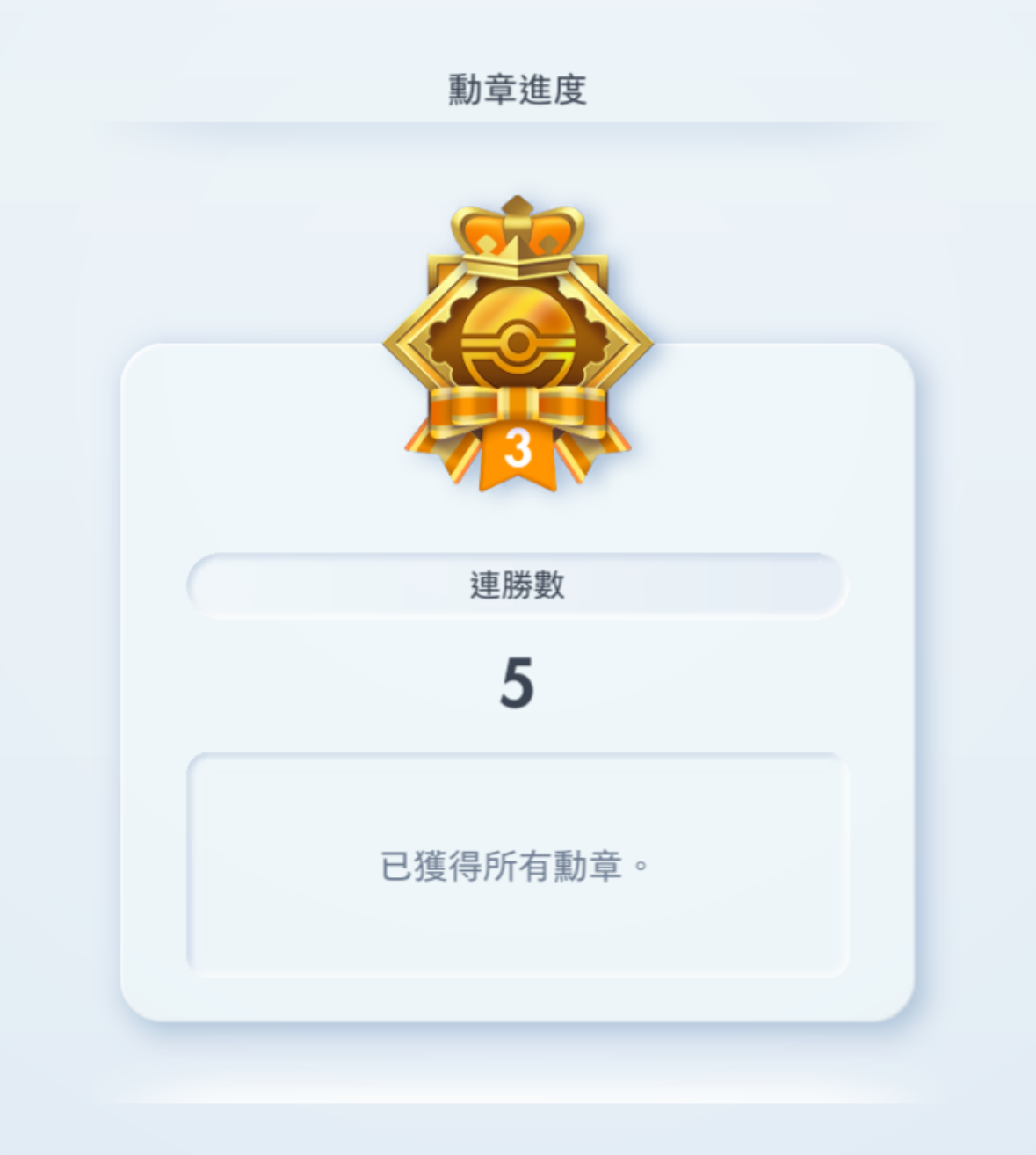Image resolution: width=1036 pixels, height=1155 pixels.
Task: Click the 連勝數 label pill
Action: 518,585
